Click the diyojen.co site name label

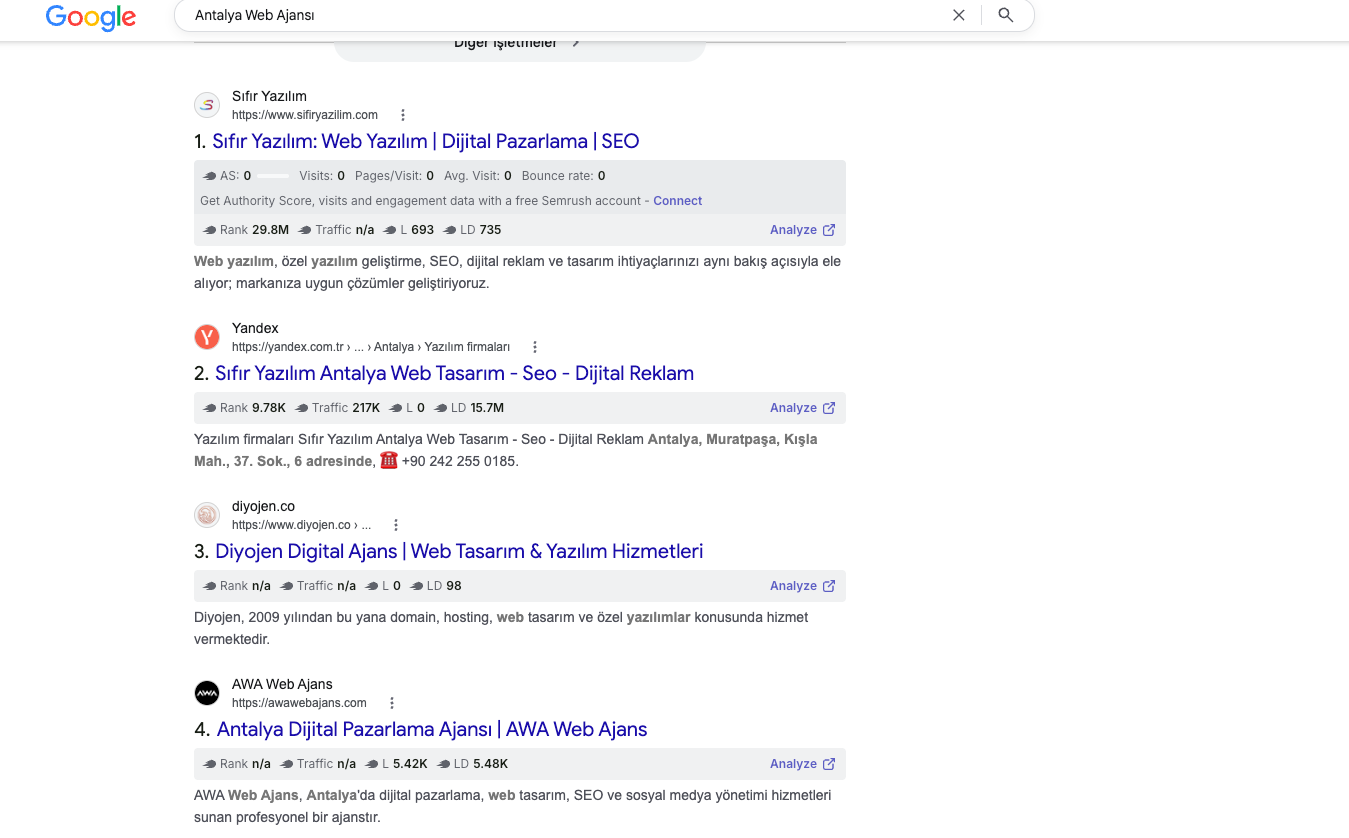(263, 506)
